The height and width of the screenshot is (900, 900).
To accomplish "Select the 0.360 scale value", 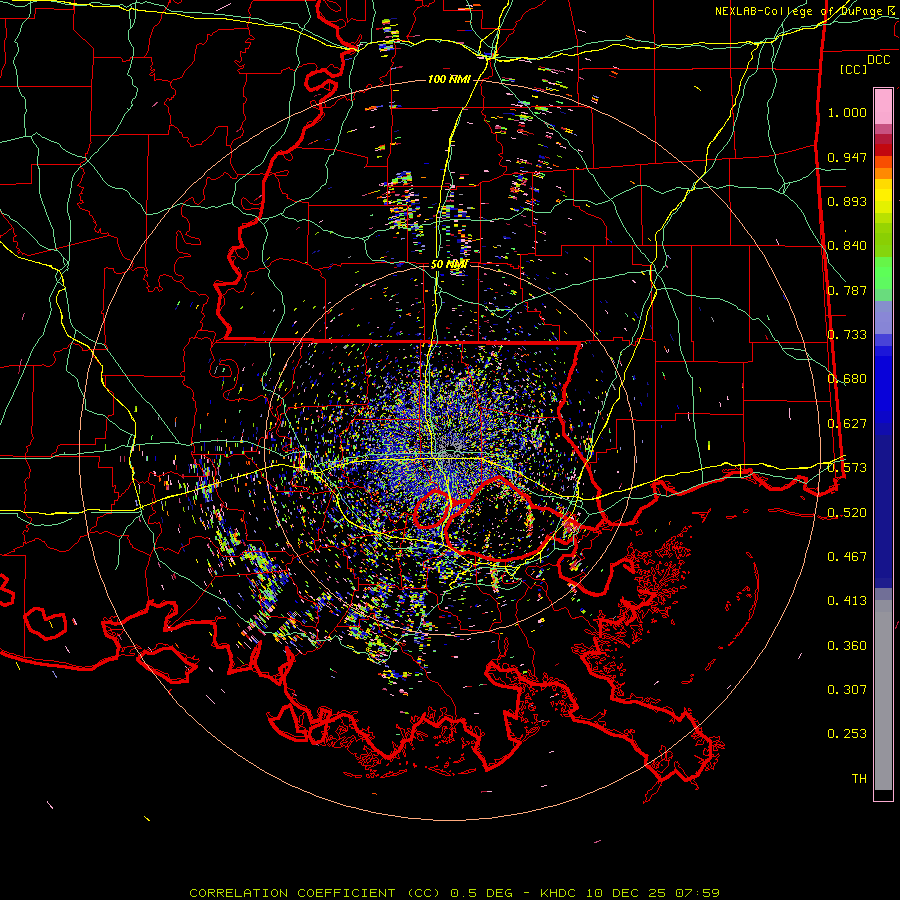I will (847, 646).
